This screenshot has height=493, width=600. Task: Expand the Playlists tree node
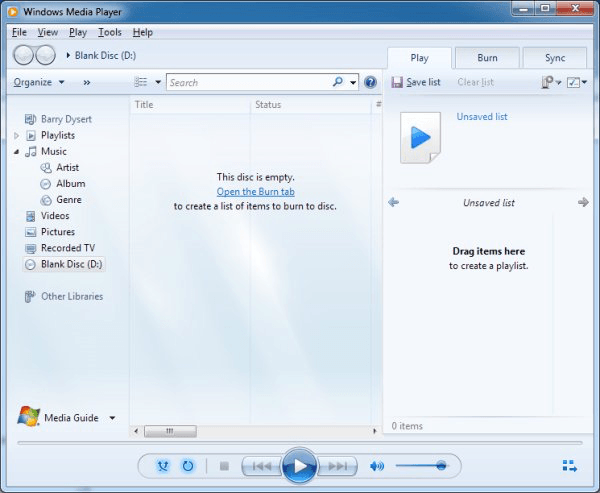pyautogui.click(x=16, y=135)
